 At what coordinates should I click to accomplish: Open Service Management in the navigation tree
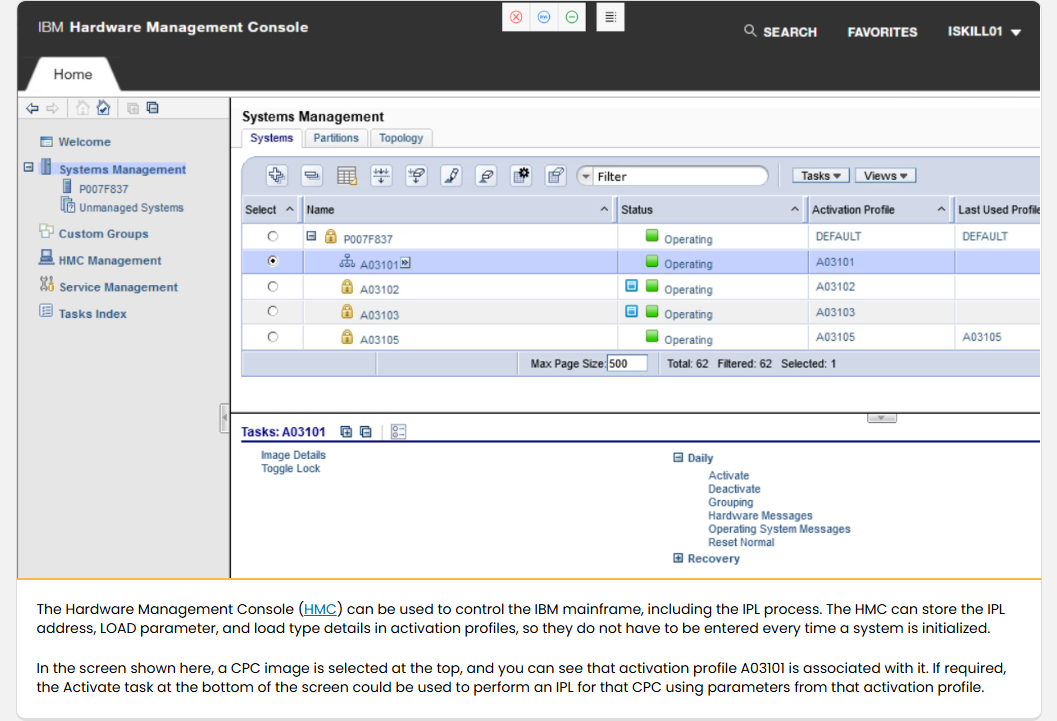click(118, 287)
